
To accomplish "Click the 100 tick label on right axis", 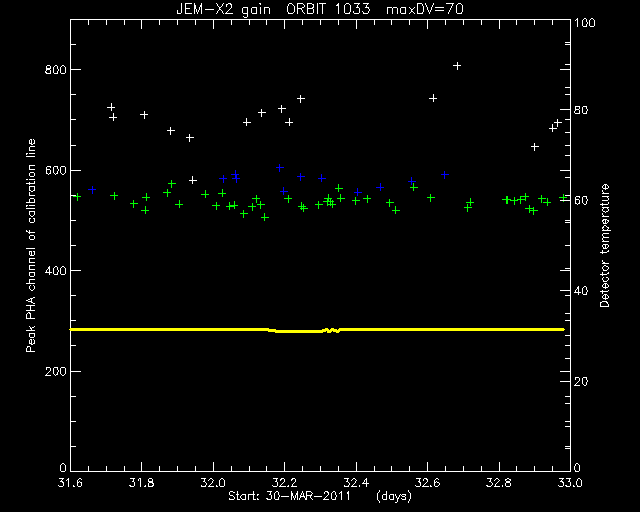I will (x=584, y=22).
